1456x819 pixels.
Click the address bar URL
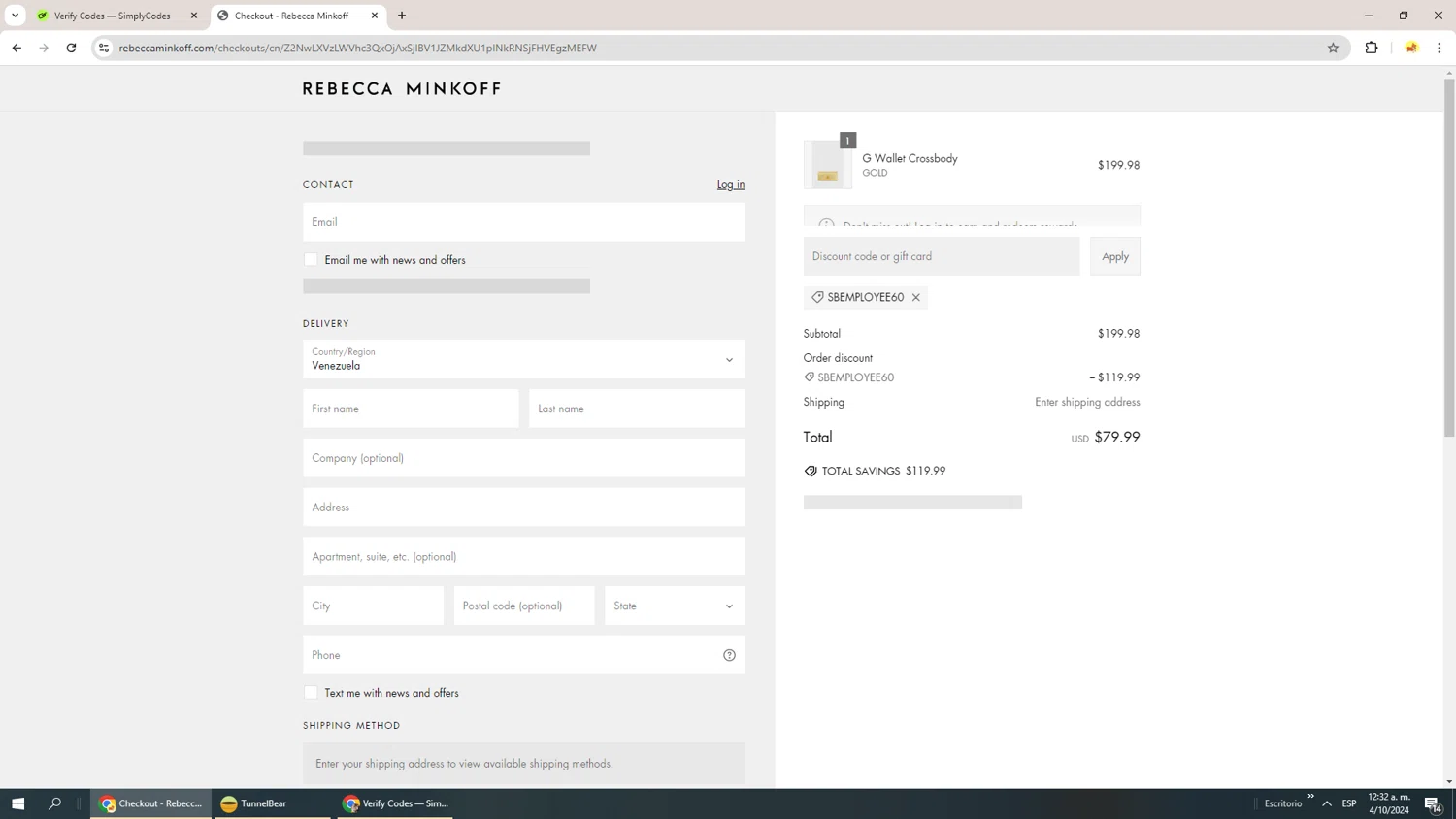click(x=358, y=48)
